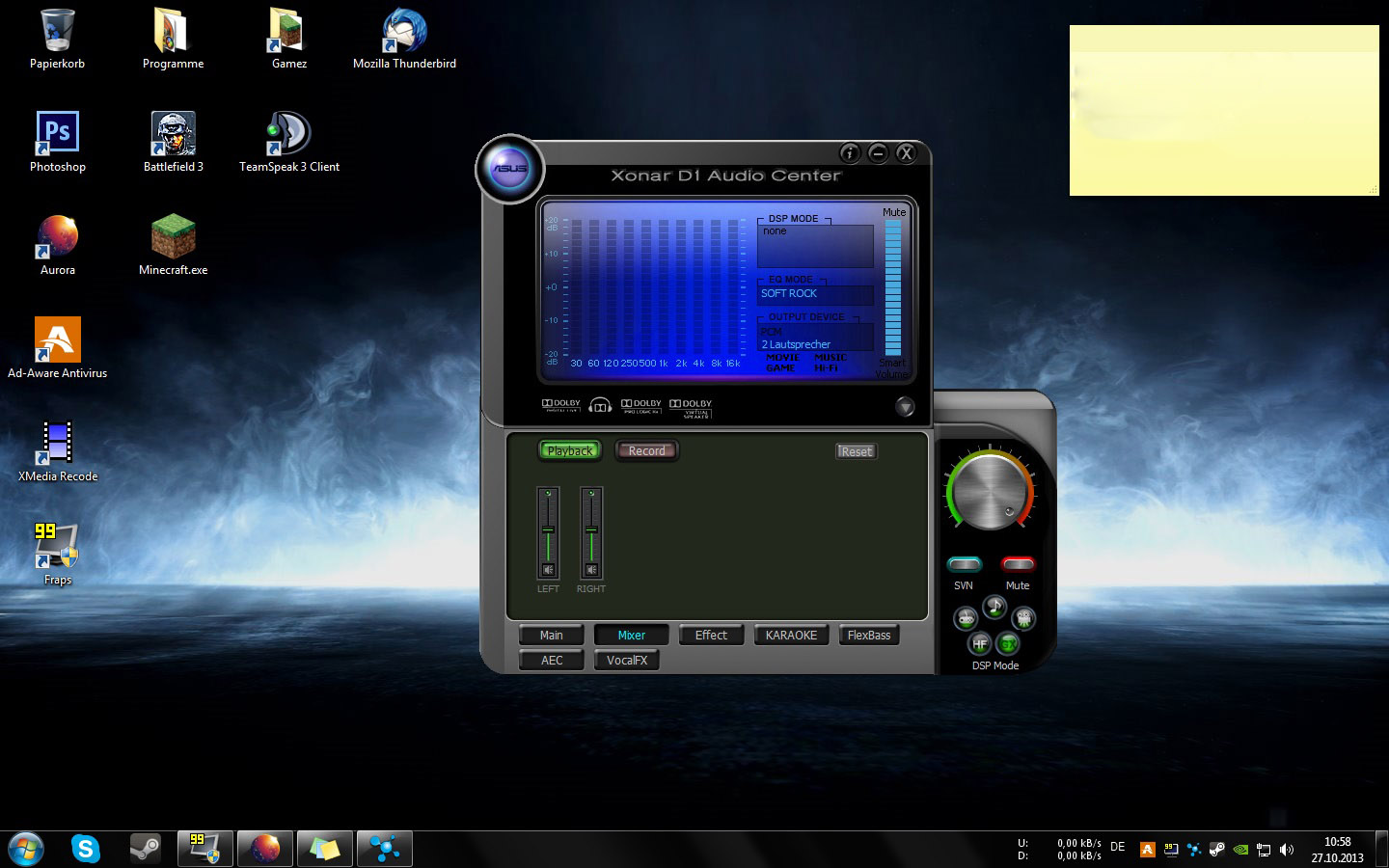Screen dimensions: 1389x868
Task: Open Sticky Notes in taskbar
Action: tap(324, 849)
